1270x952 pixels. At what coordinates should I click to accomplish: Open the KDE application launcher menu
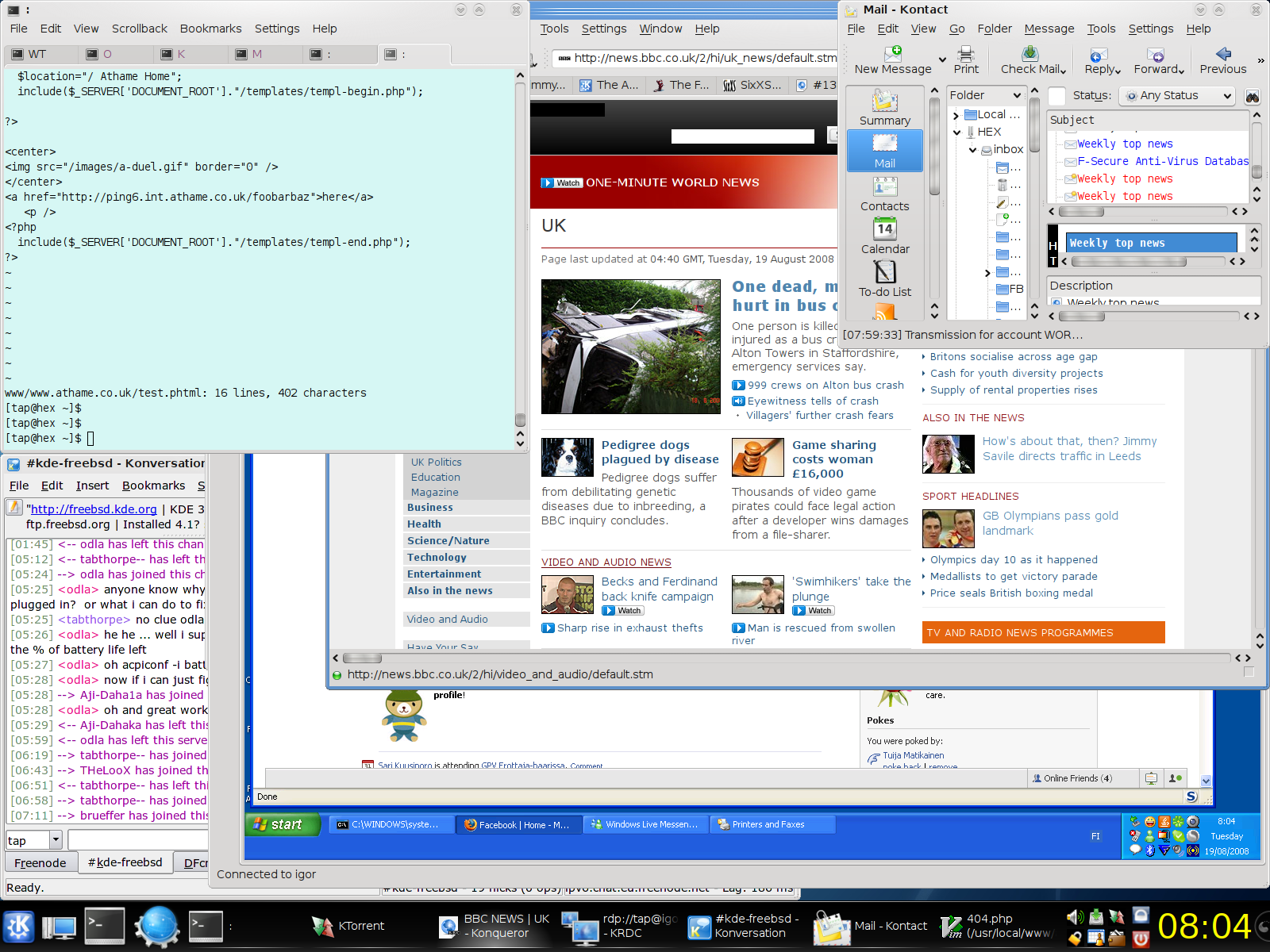[x=19, y=926]
